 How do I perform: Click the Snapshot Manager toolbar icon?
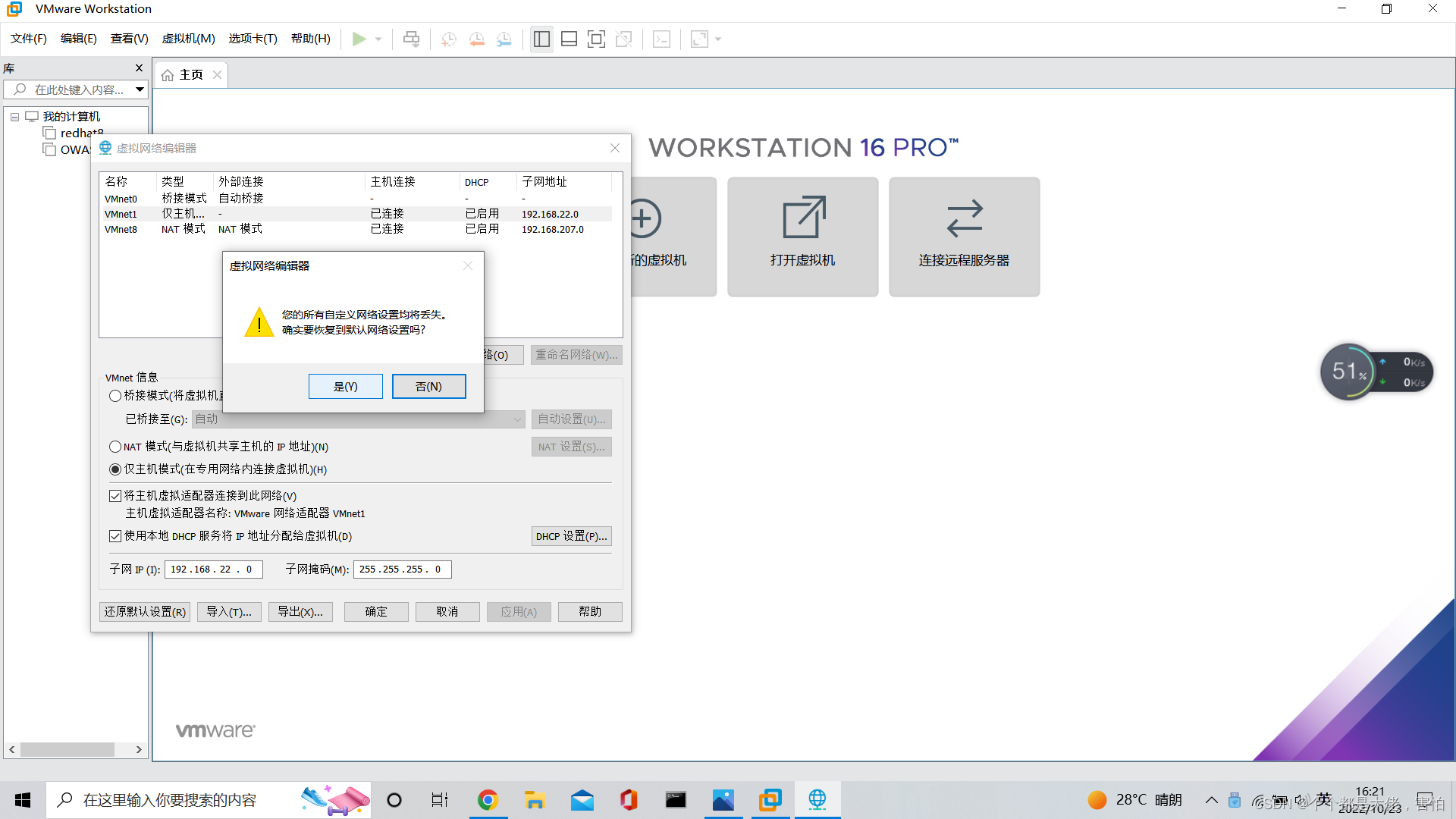(504, 39)
